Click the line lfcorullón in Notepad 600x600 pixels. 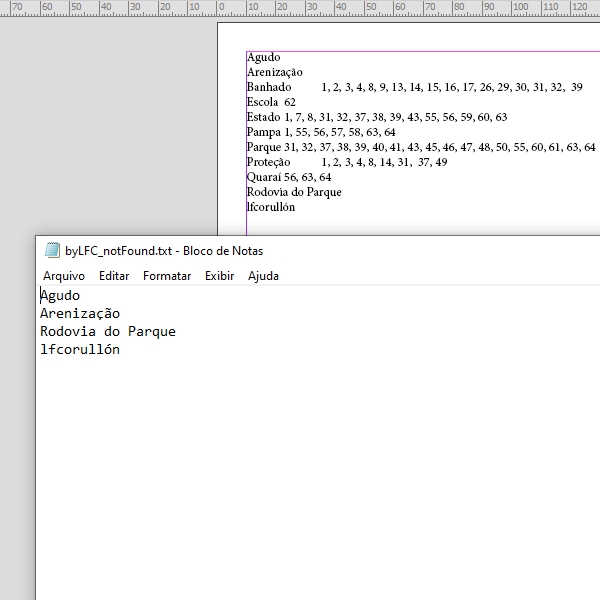[x=80, y=349]
